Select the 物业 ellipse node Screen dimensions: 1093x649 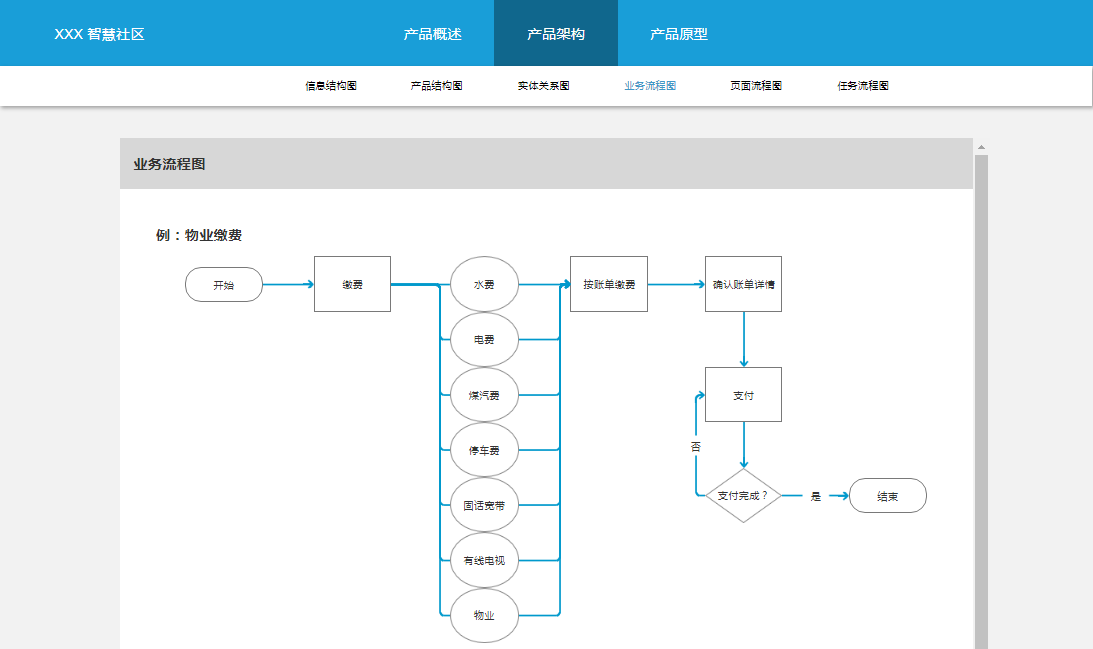tap(484, 616)
